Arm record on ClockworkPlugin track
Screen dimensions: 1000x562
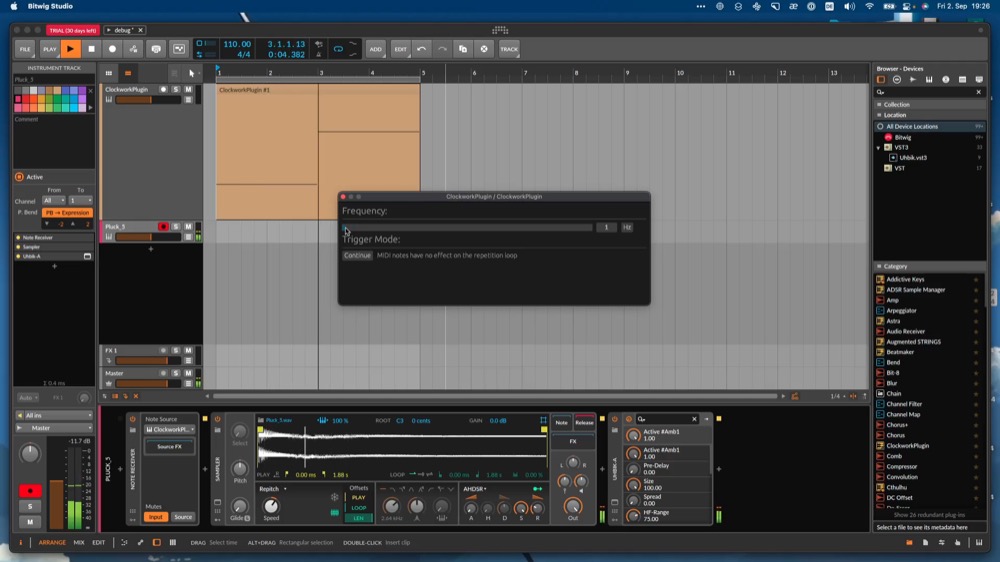(163, 89)
